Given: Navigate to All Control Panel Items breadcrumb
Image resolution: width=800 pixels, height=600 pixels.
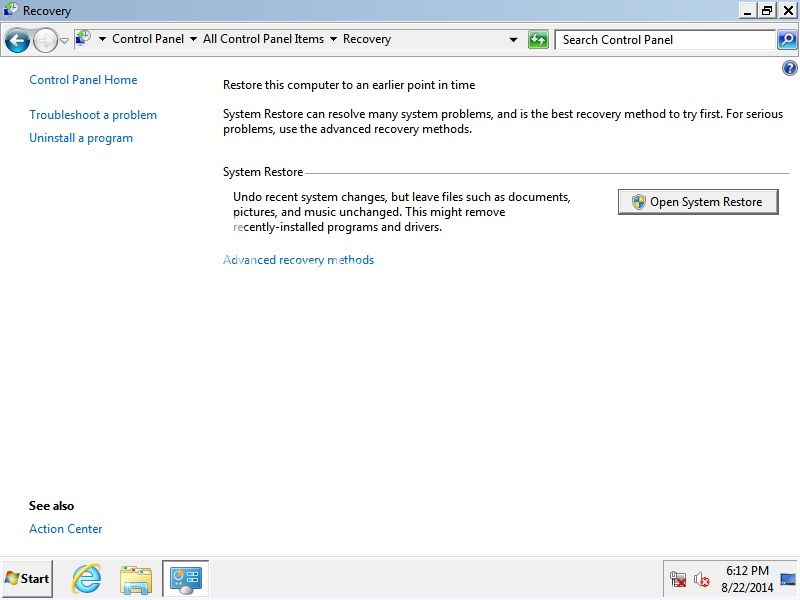Looking at the screenshot, I should 264,39.
